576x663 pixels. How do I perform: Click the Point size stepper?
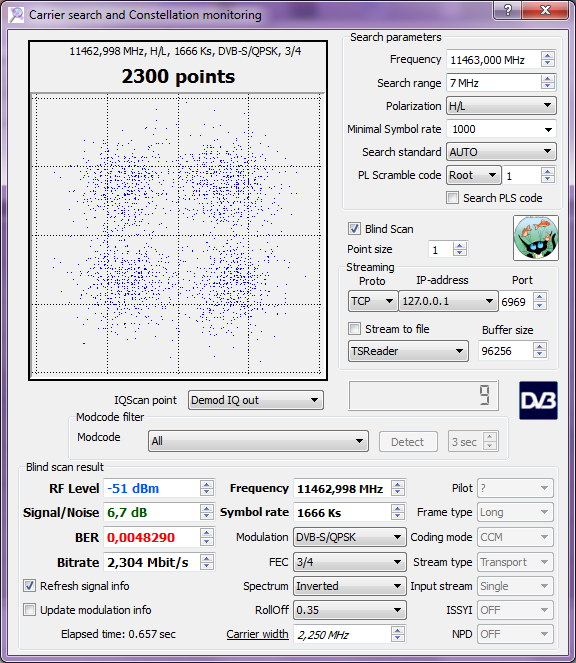coord(460,249)
